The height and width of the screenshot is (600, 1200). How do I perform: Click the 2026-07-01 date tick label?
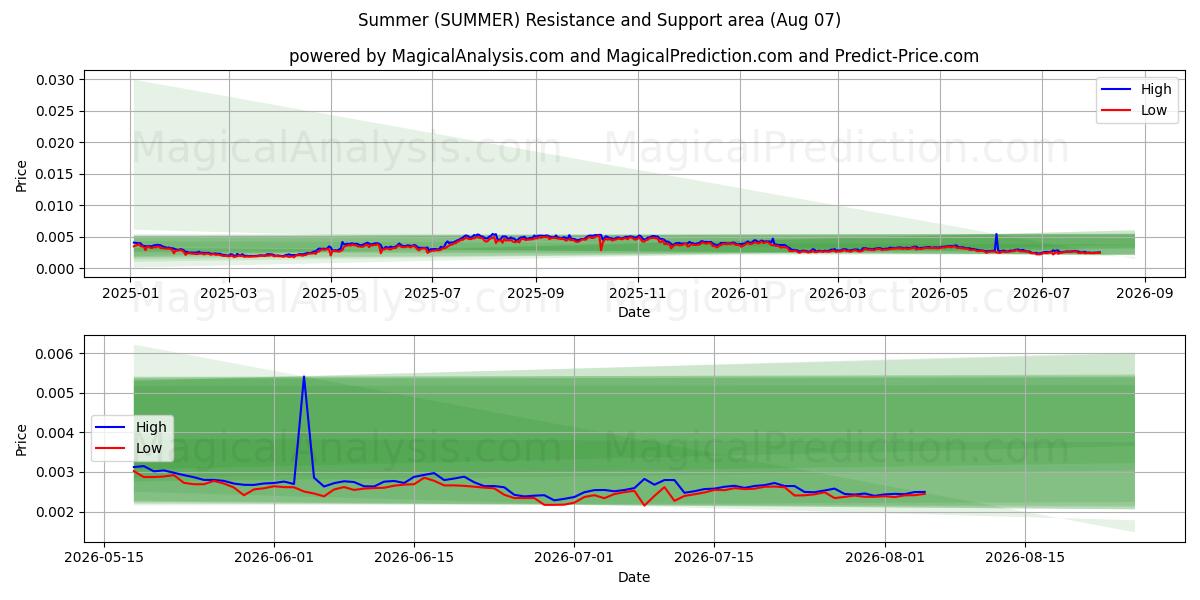click(575, 559)
